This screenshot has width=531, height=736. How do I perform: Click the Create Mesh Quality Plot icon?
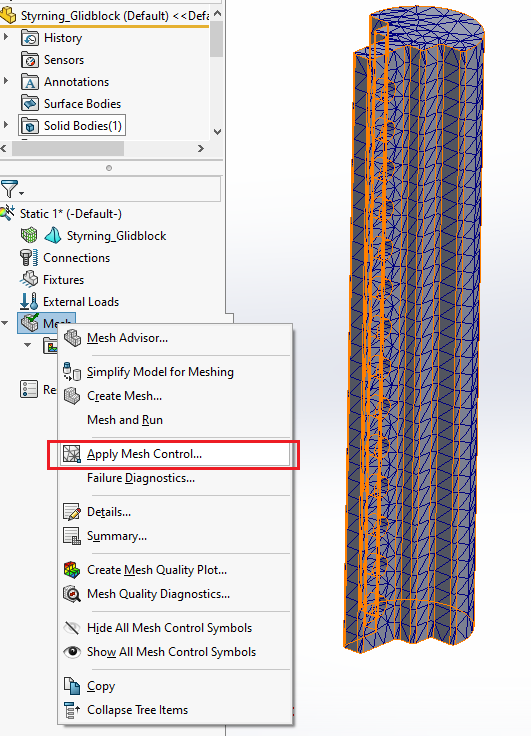[72, 570]
